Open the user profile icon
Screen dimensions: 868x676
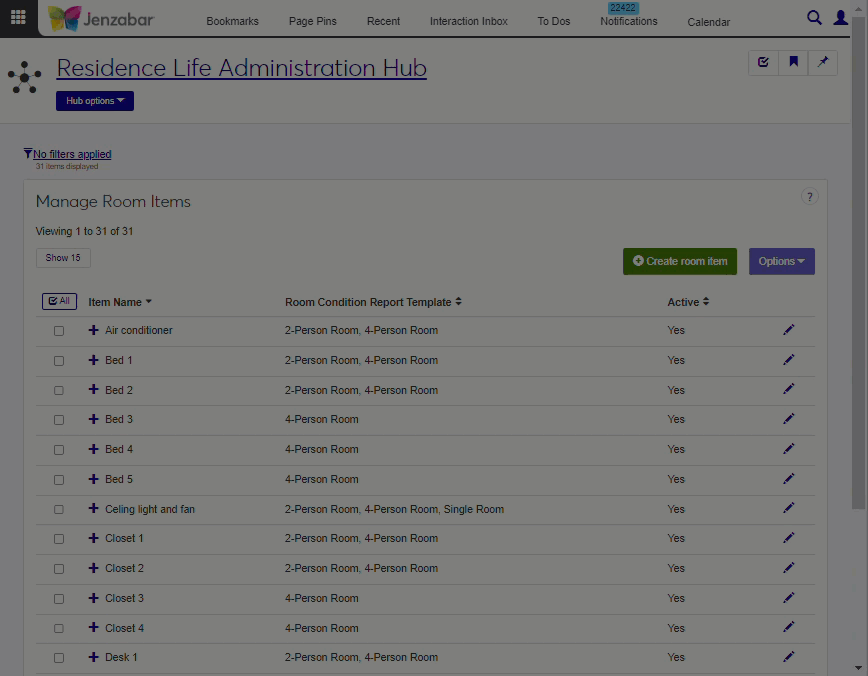coord(841,17)
